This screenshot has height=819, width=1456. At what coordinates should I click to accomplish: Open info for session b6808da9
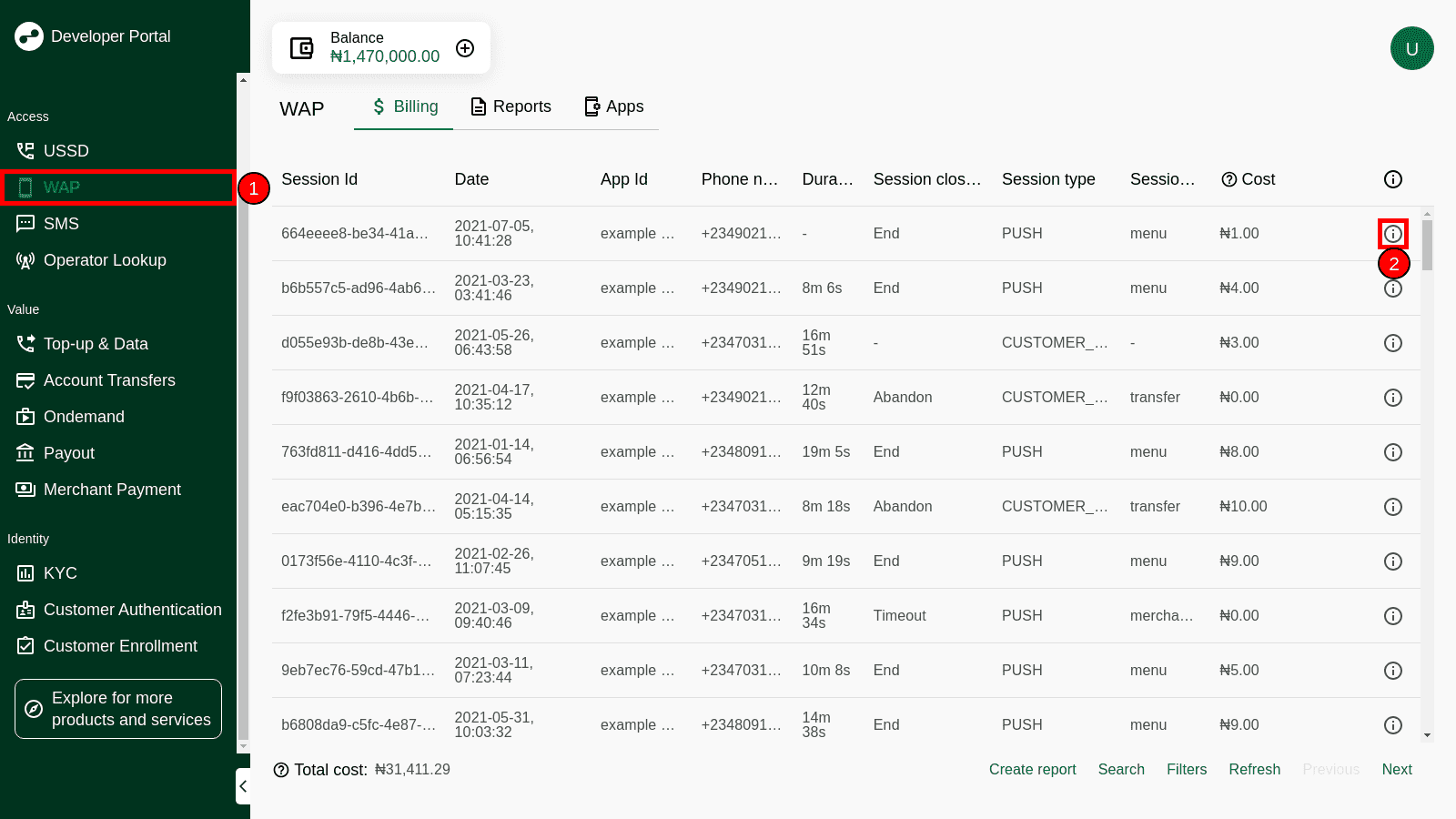(x=1392, y=725)
